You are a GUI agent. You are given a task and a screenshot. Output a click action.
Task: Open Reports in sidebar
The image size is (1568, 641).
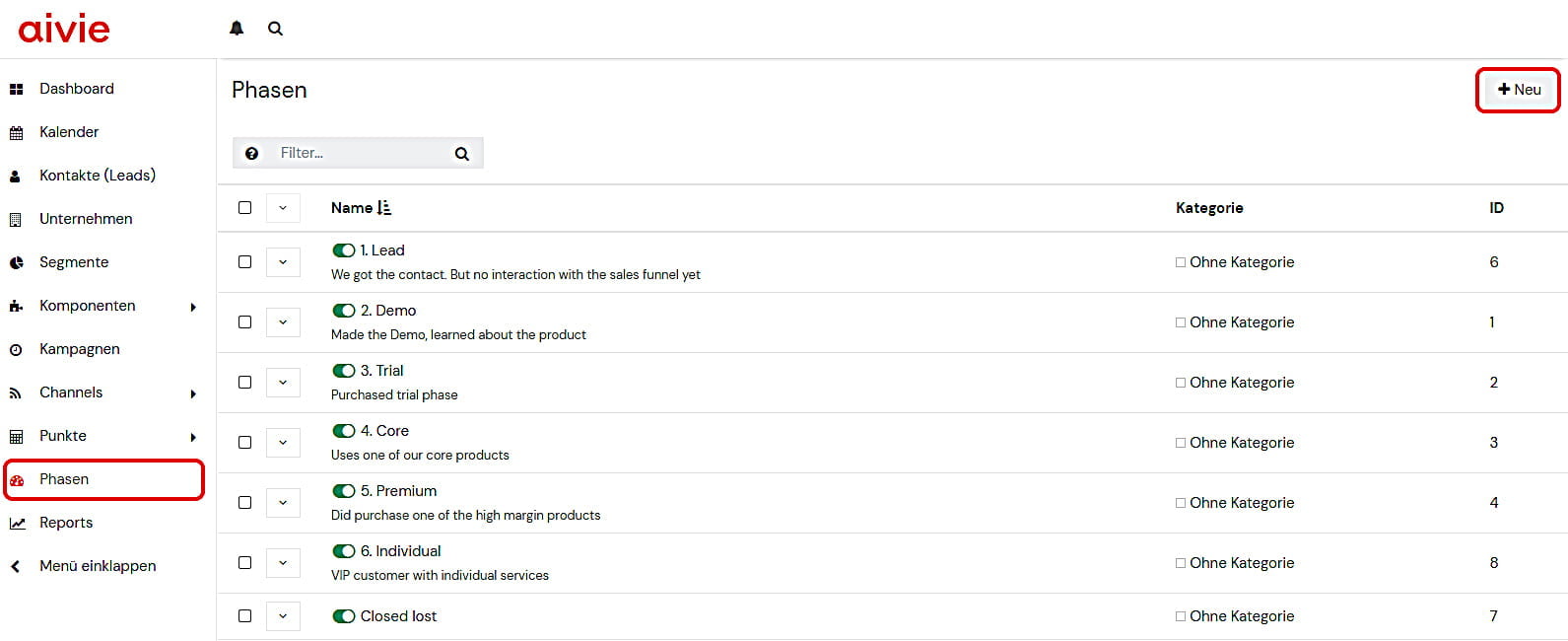pyautogui.click(x=66, y=523)
